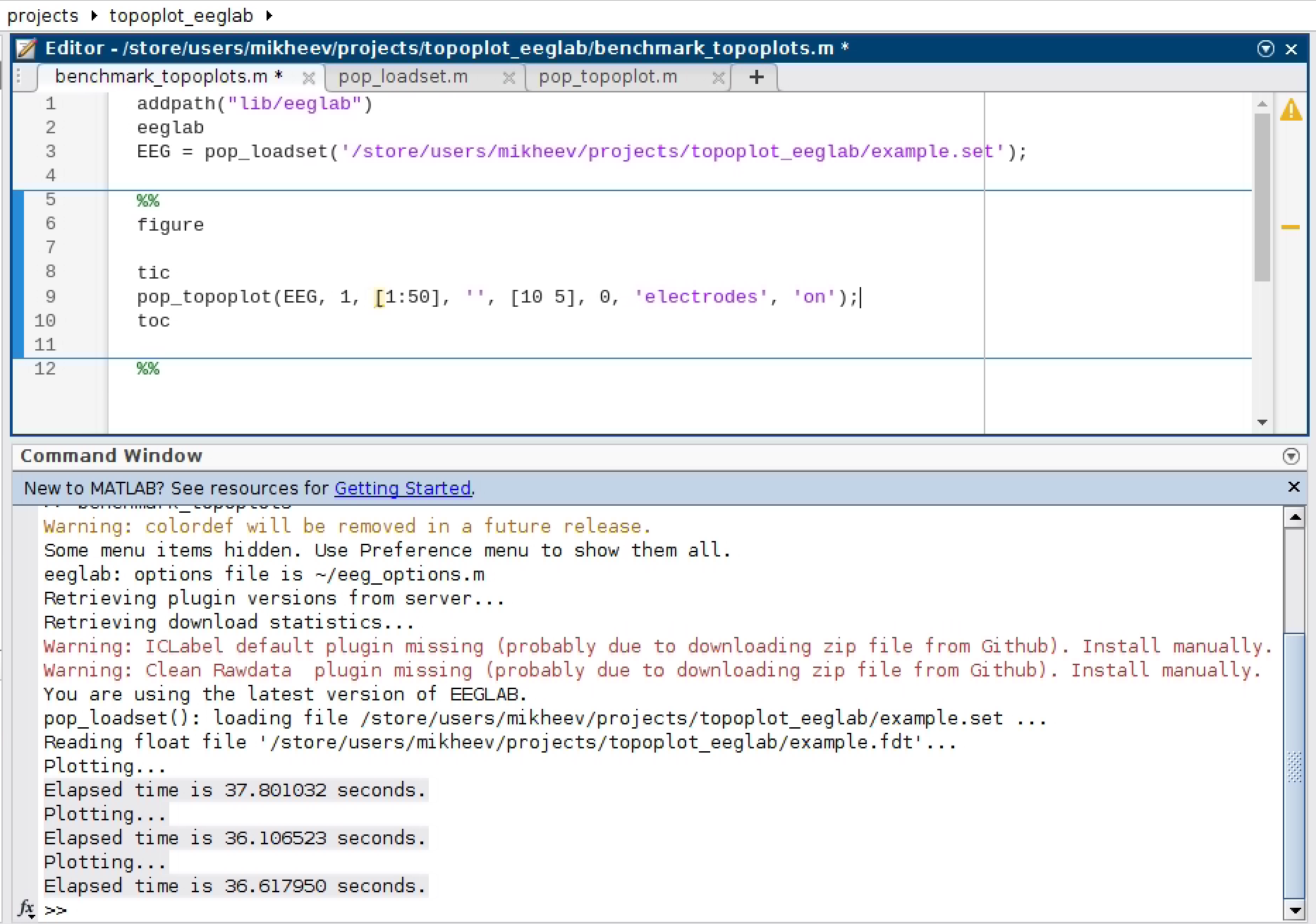Expand the projects breadcrumb arrow
The width and height of the screenshot is (1316, 924).
click(x=95, y=16)
